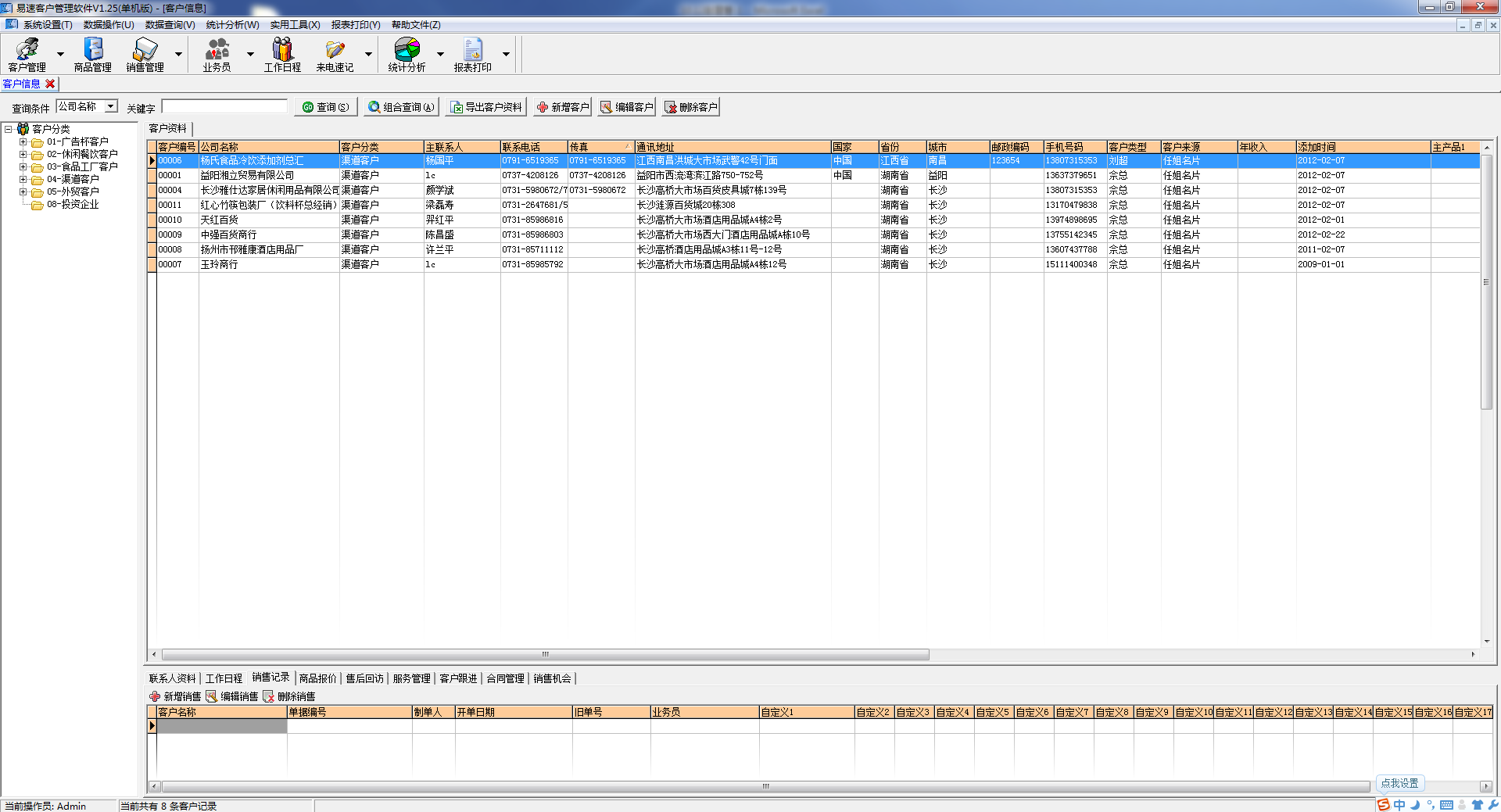Viewport: 1501px width, 812px height.
Task: Open dropdown arrow beside the 统计分析 toolbar button
Action: (x=440, y=55)
